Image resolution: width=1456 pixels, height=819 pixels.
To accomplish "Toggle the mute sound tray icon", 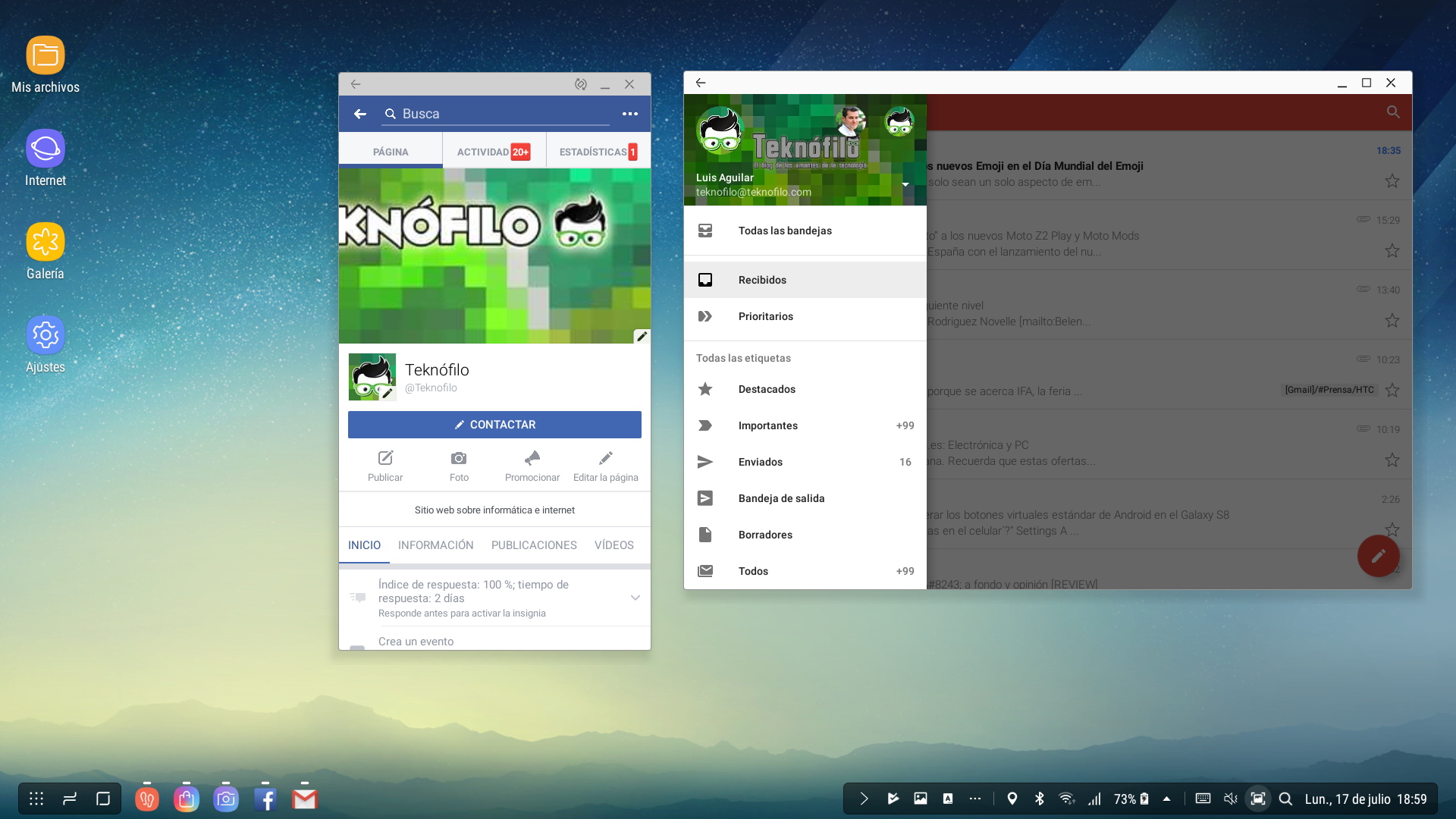I will (x=1230, y=799).
